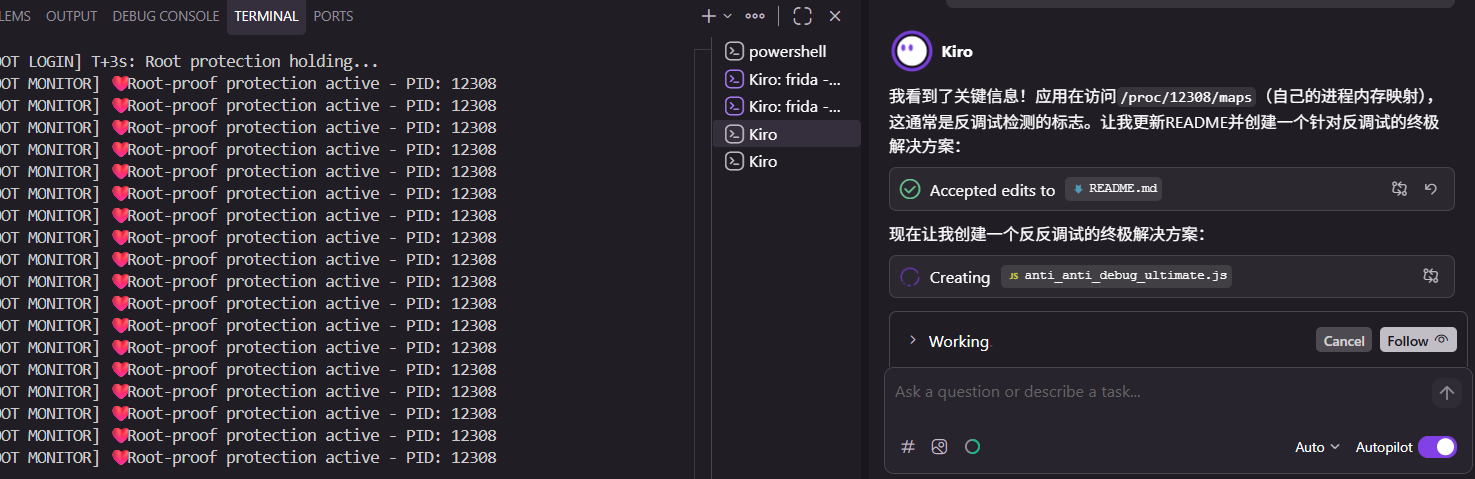
Task: Open the Auto model dropdown
Action: click(1317, 447)
